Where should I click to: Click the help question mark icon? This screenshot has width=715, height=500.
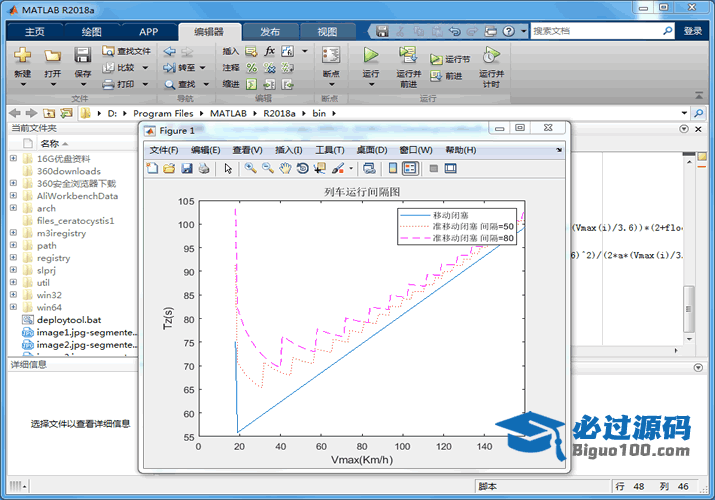pyautogui.click(x=508, y=31)
